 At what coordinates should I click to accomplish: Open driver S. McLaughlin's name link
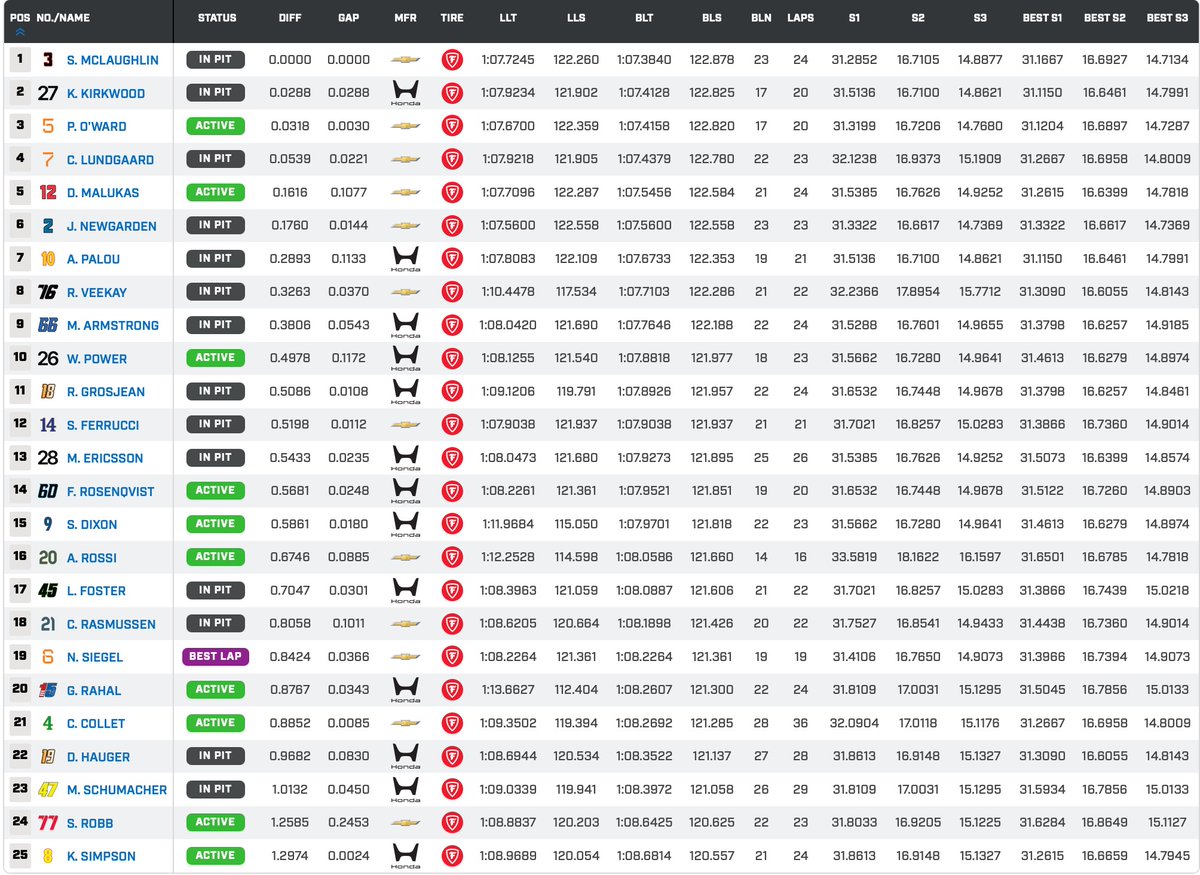click(x=113, y=60)
